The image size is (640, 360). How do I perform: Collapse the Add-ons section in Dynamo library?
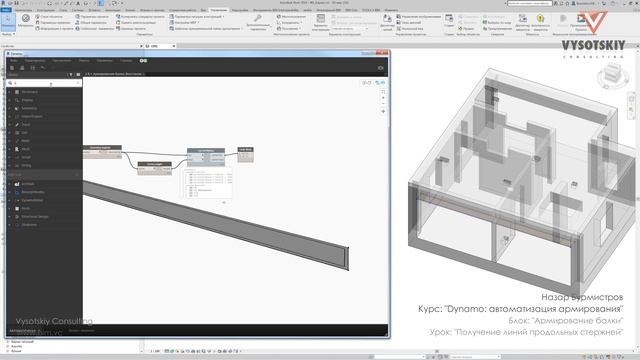pyautogui.click(x=76, y=175)
